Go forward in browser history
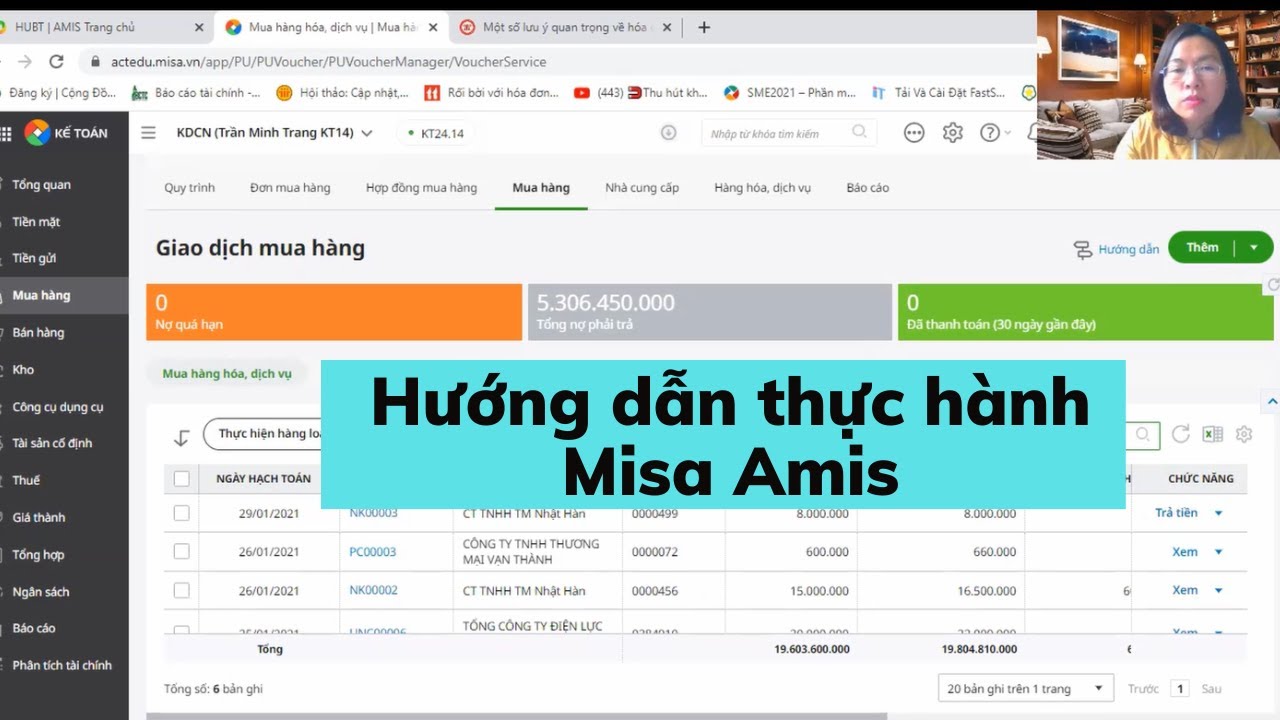Screen dimensions: 1280x720 (24, 61)
